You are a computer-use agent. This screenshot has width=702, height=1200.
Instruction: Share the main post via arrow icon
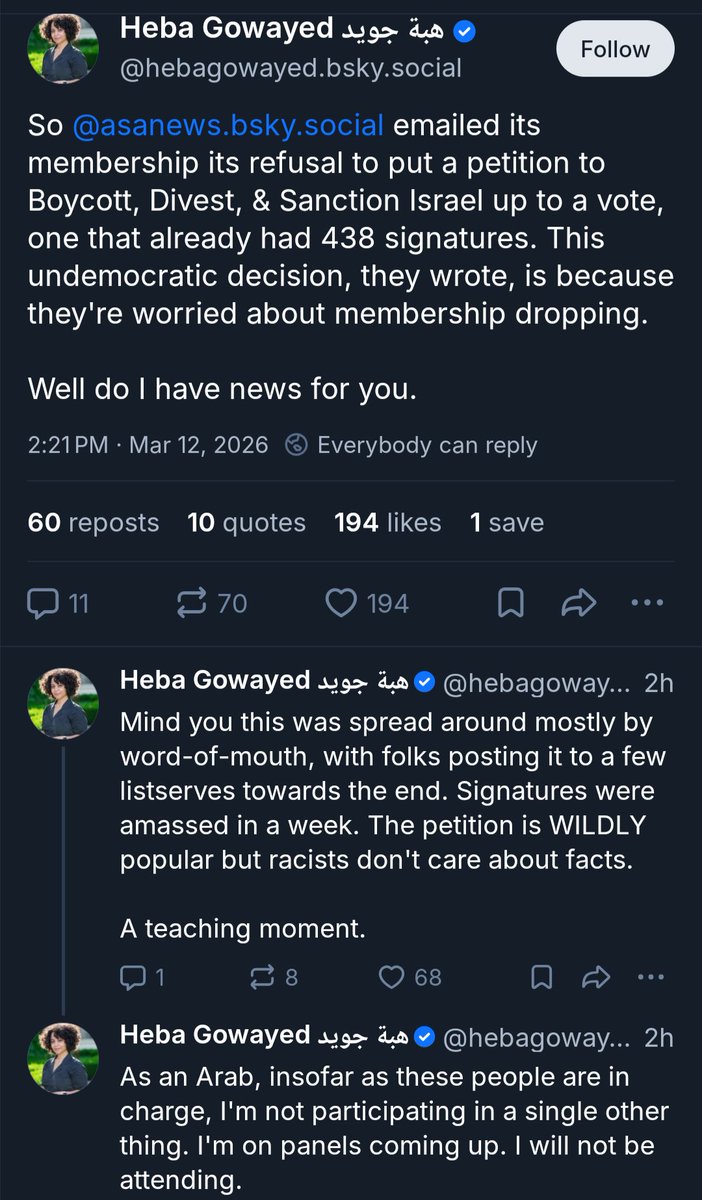click(x=579, y=603)
